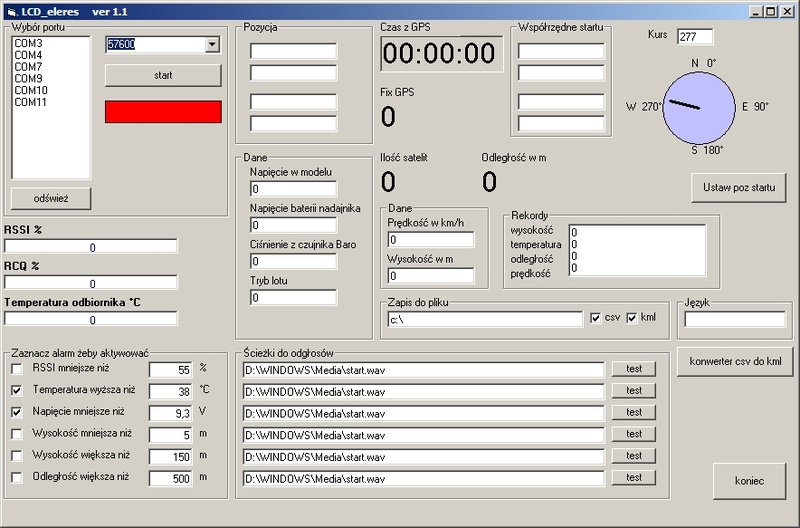Maximize the LCD_eleres window
This screenshot has height=528, width=800.
[770, 12]
